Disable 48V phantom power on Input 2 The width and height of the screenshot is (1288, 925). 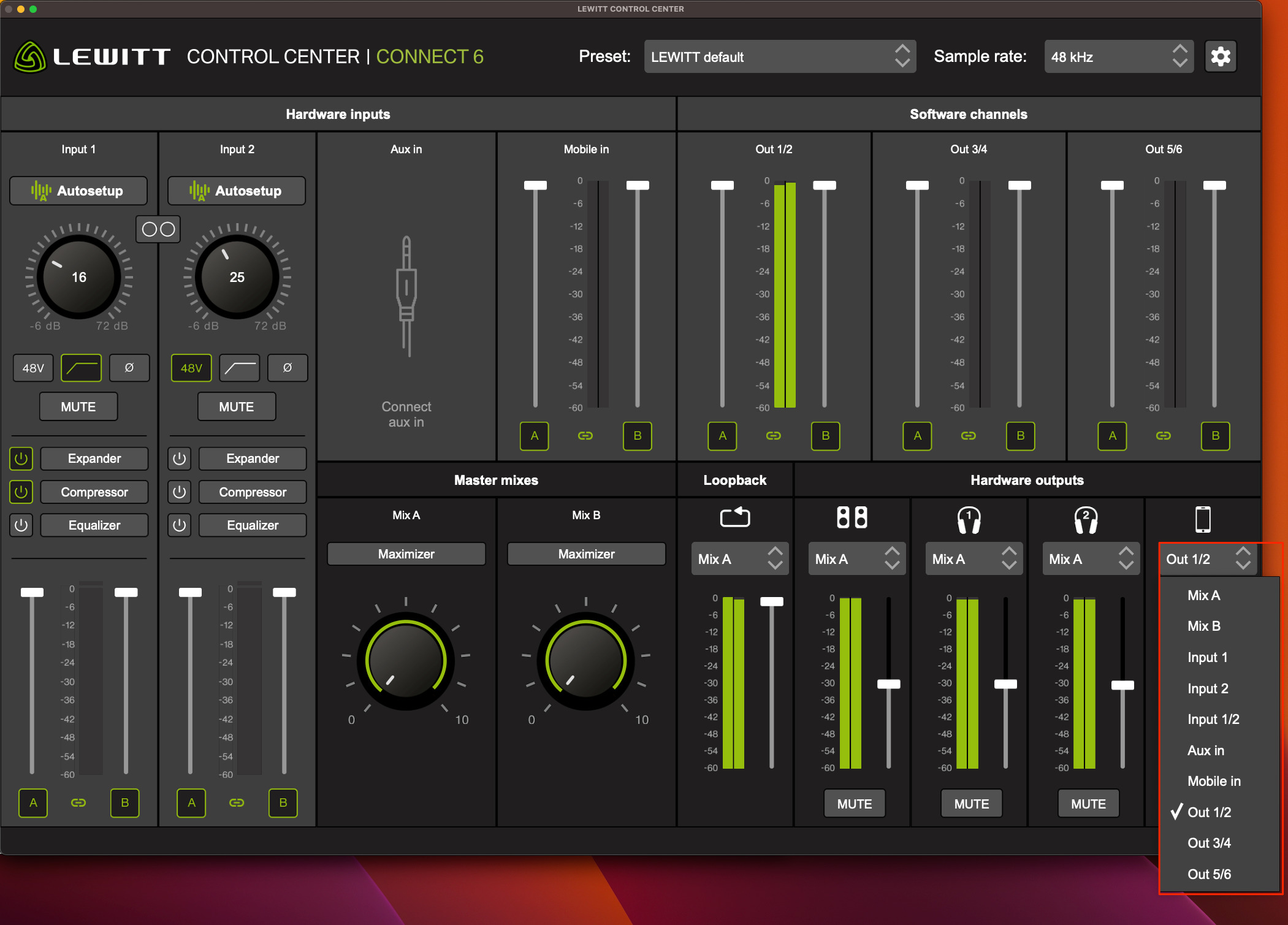pos(191,368)
